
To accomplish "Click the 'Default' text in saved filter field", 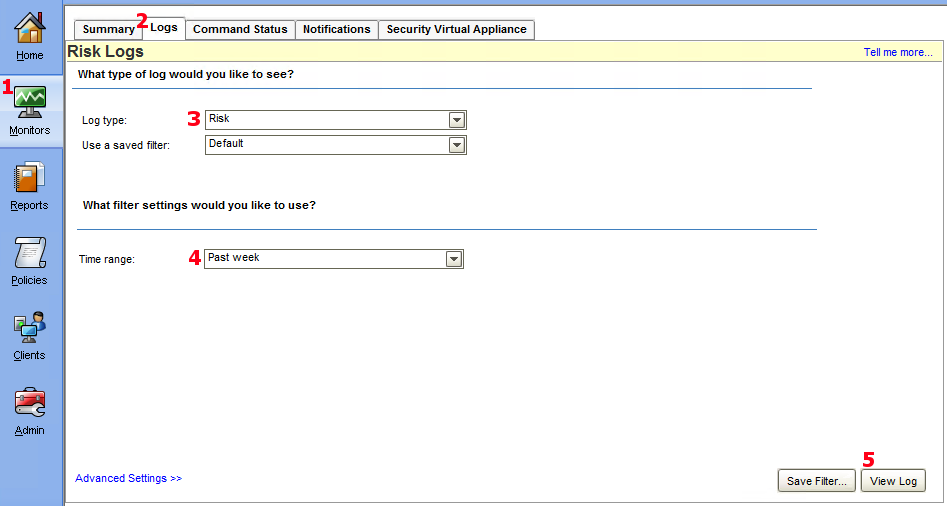I will [x=226, y=144].
